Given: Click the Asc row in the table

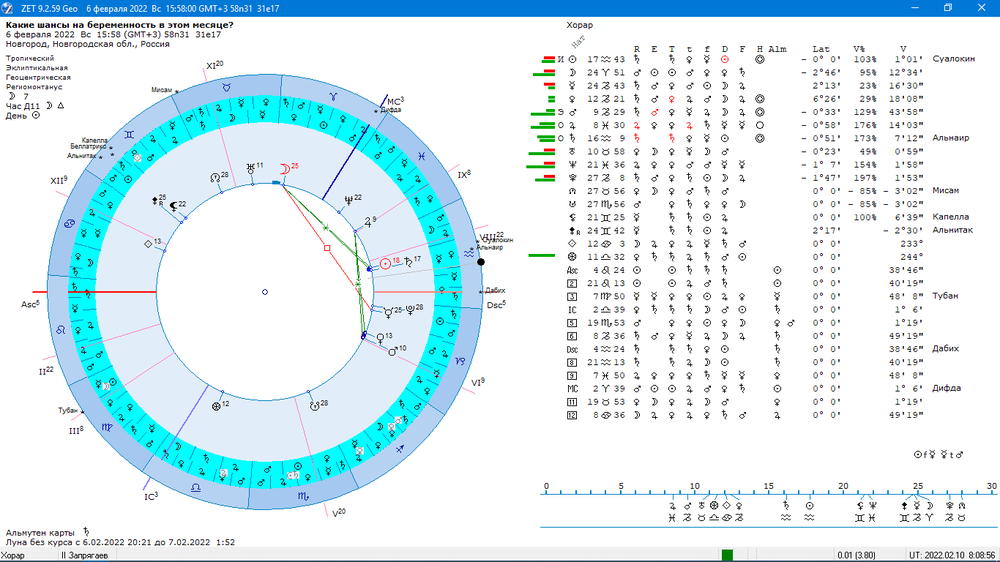Looking at the screenshot, I should pos(745,270).
